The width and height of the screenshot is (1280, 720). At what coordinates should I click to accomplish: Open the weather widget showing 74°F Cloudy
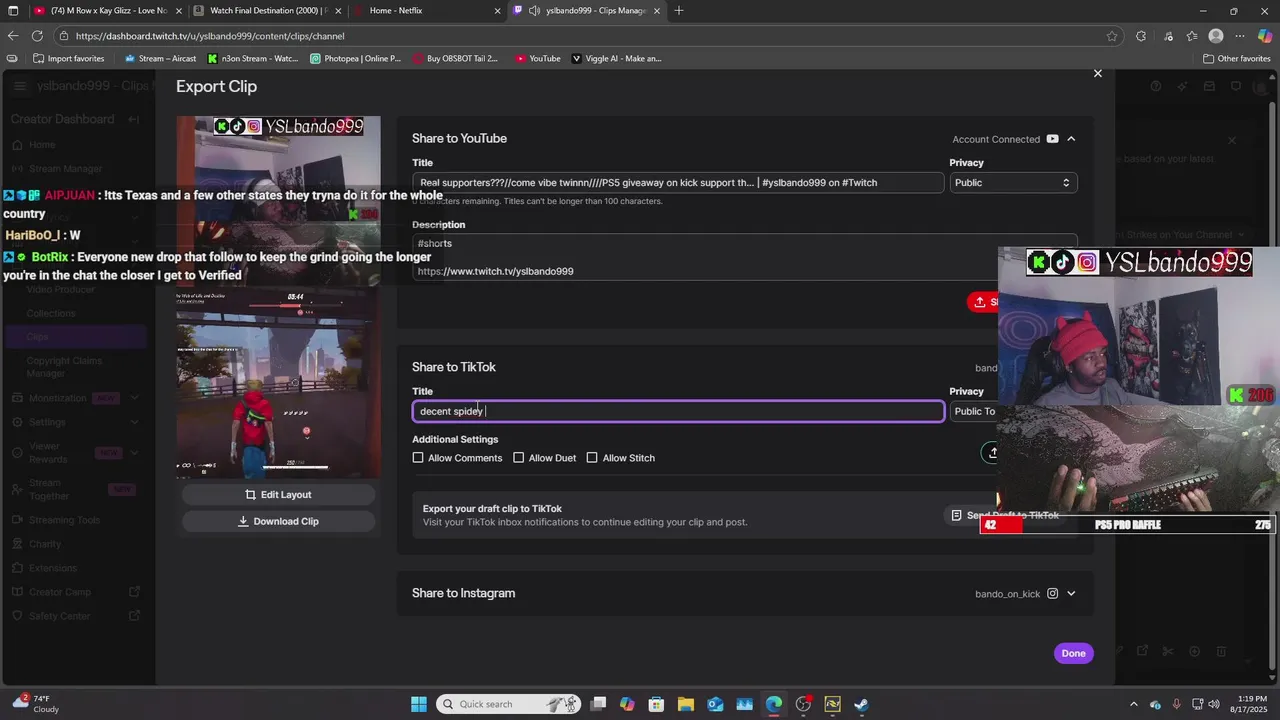[x=36, y=704]
